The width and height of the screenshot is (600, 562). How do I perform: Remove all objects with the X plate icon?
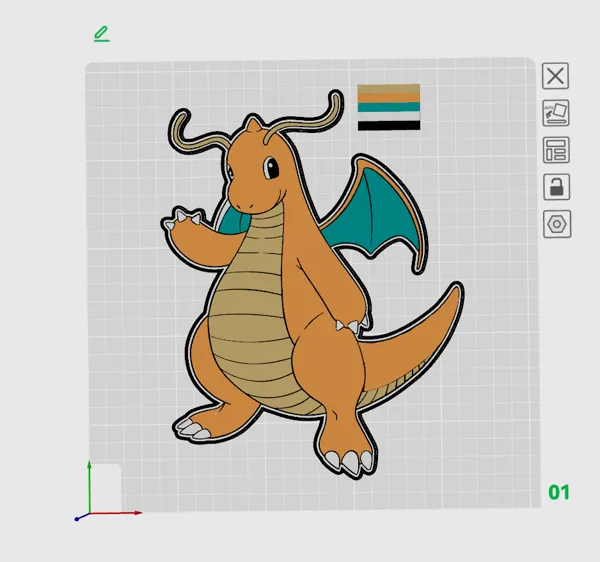pos(555,76)
